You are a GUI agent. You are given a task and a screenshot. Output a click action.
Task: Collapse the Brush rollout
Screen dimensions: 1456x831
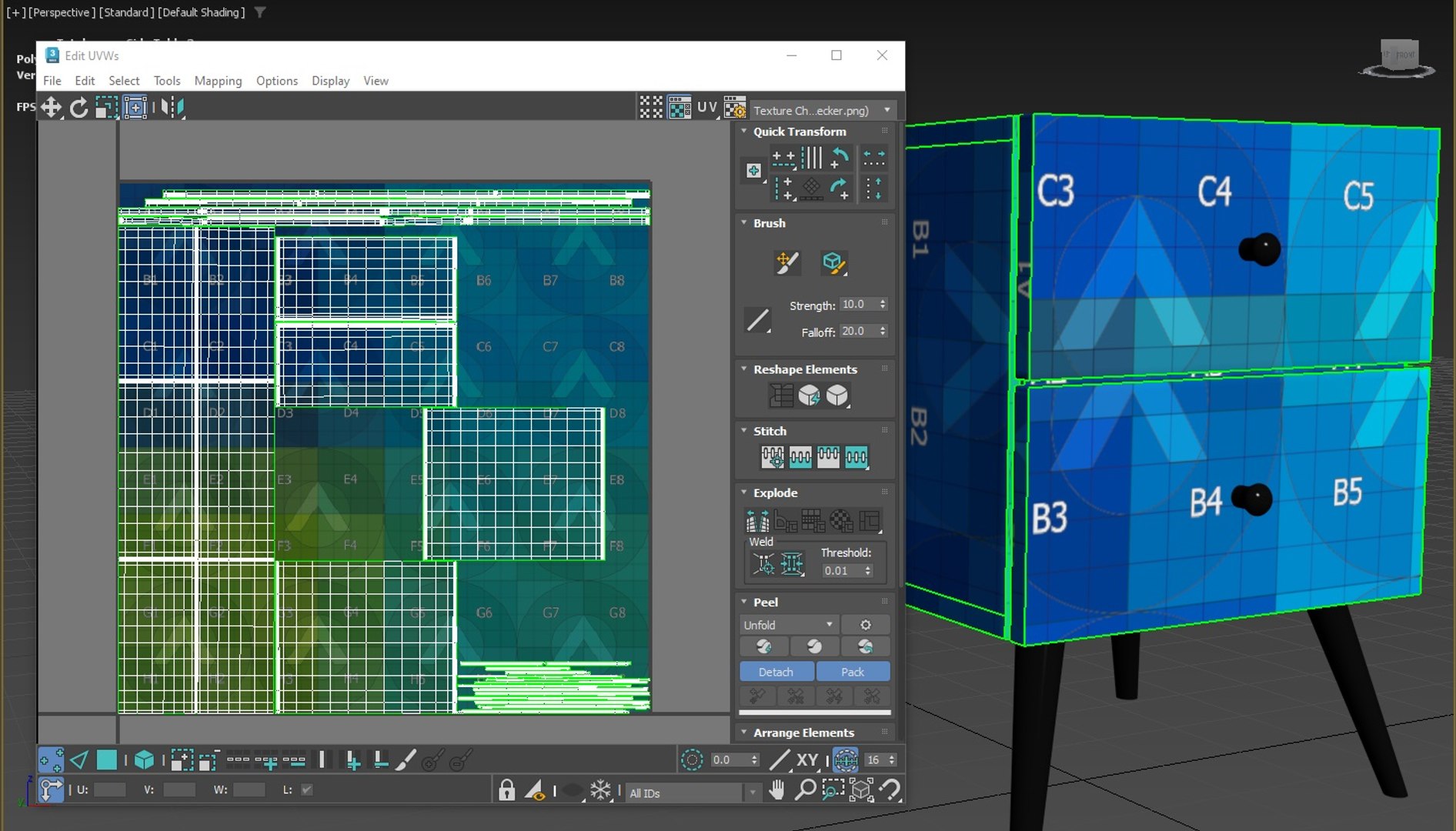(744, 223)
